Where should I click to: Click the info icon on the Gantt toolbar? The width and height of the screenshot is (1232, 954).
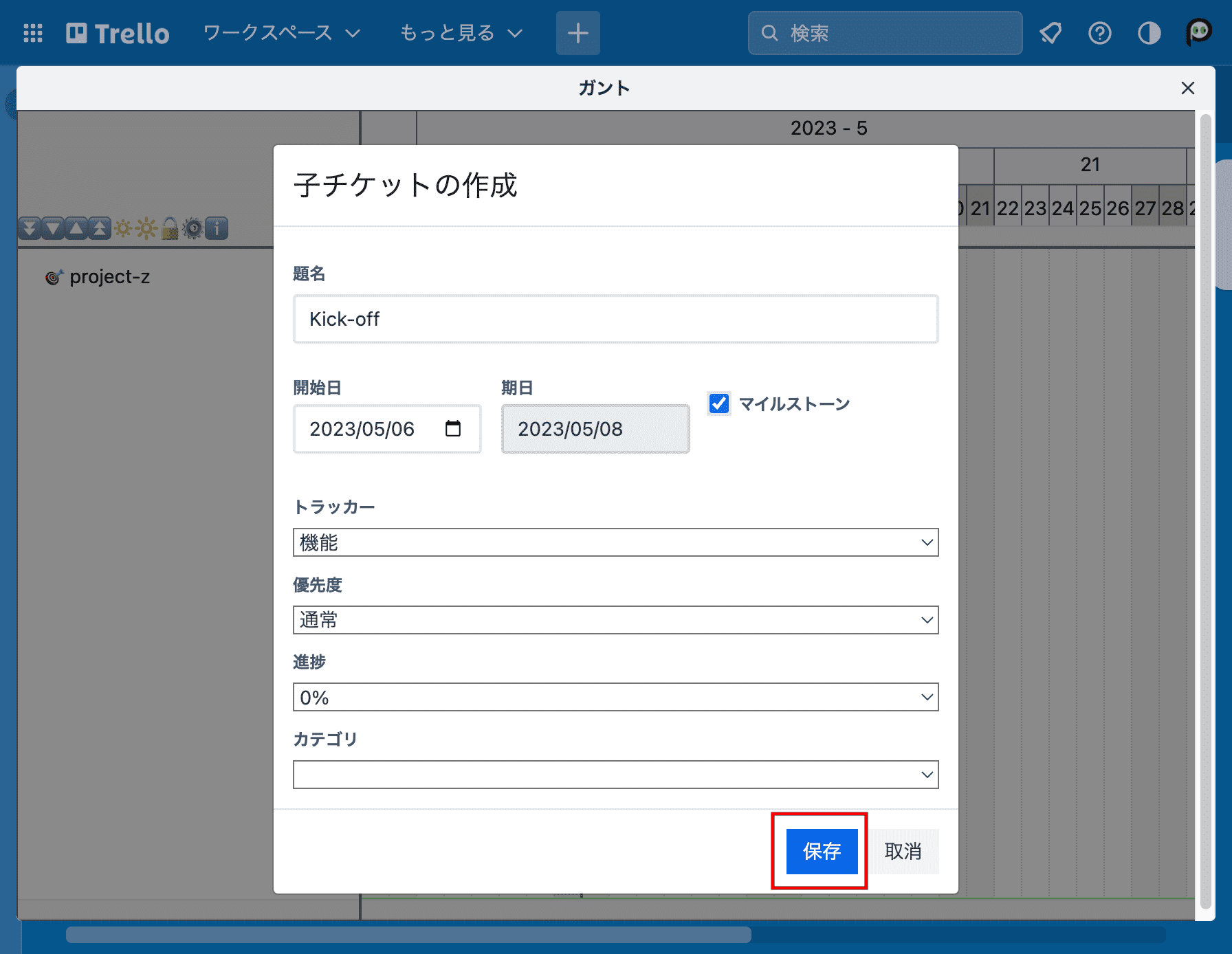217,228
